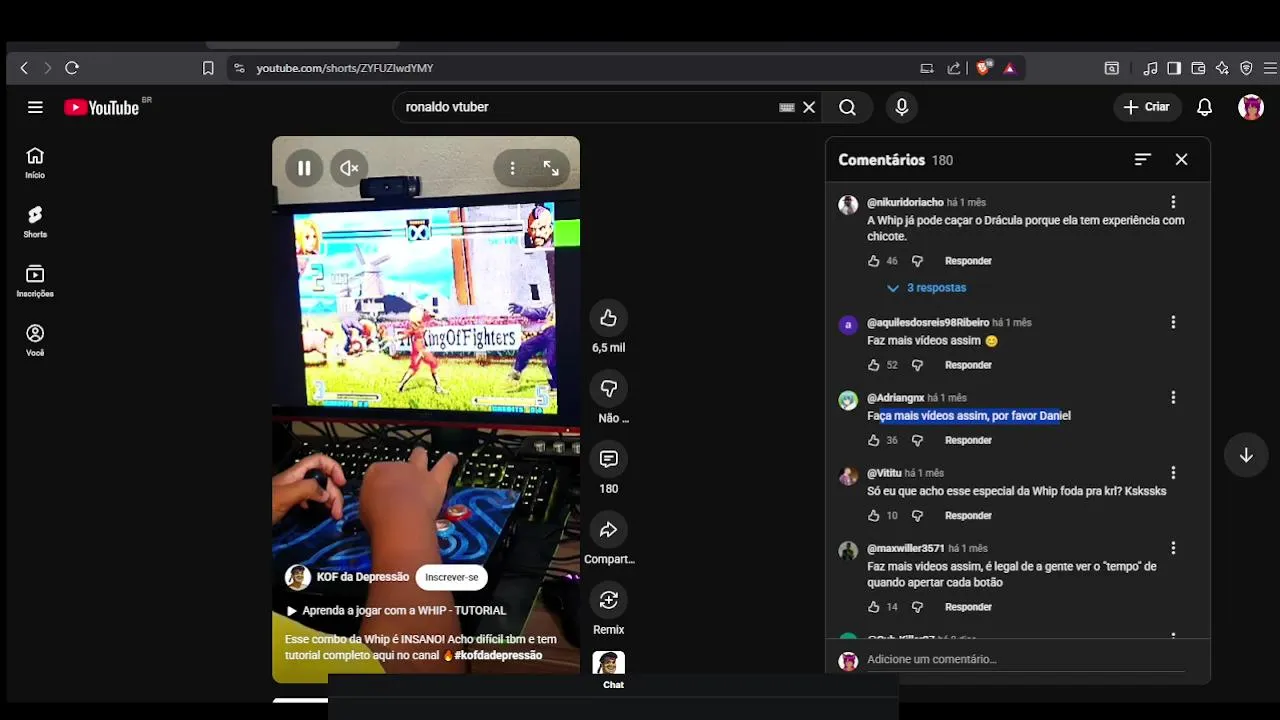Open 'Aprenda a jogar com a WHIP - TUTORIAL' link
The image size is (1280, 720).
pos(396,610)
